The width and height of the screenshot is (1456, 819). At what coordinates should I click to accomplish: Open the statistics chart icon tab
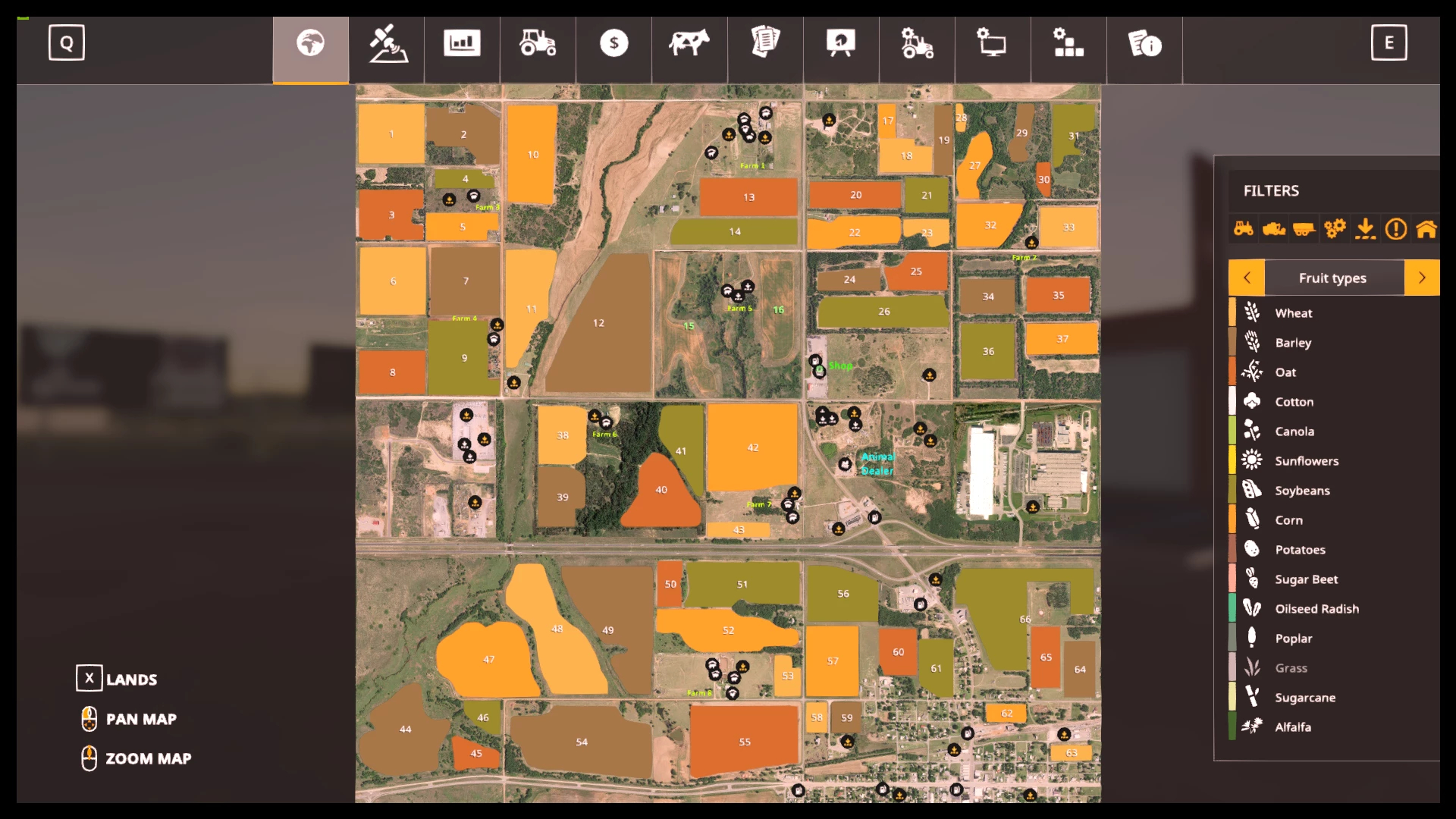tap(462, 43)
